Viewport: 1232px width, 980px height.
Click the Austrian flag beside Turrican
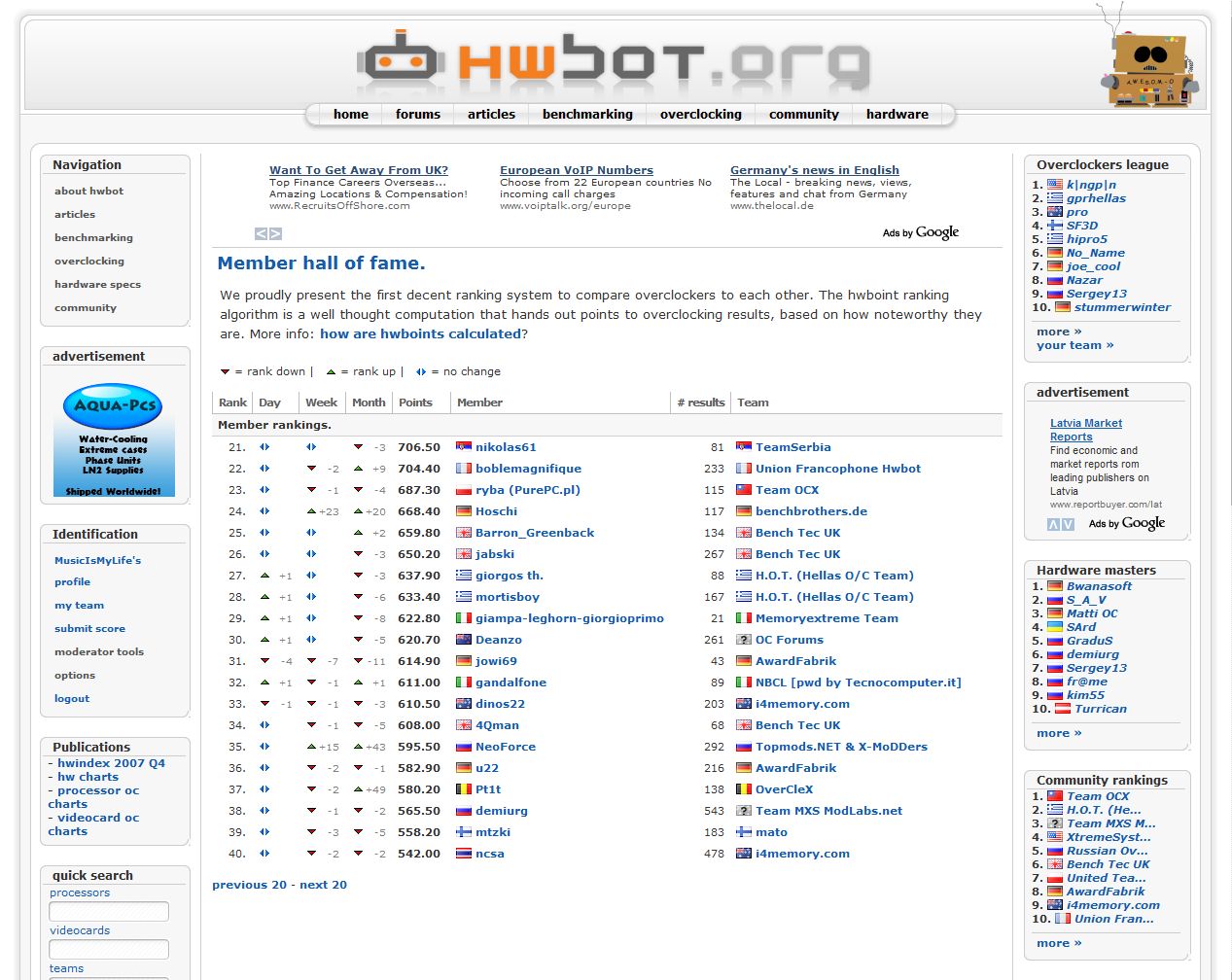point(1063,709)
